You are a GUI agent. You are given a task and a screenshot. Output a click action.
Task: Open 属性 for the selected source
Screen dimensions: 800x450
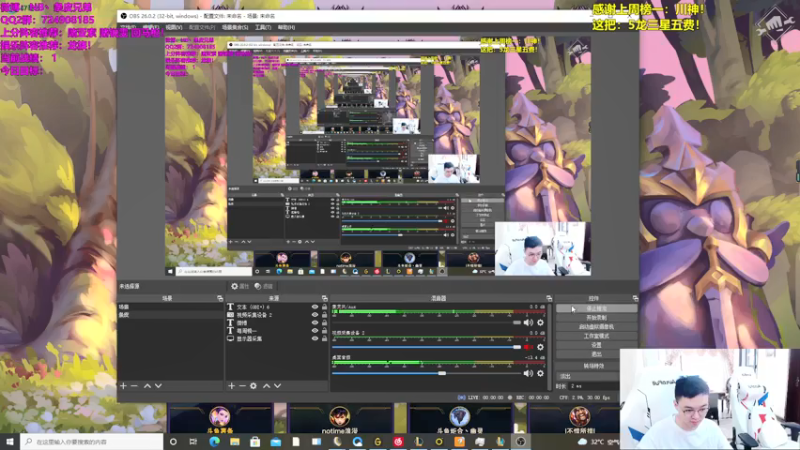coord(240,286)
